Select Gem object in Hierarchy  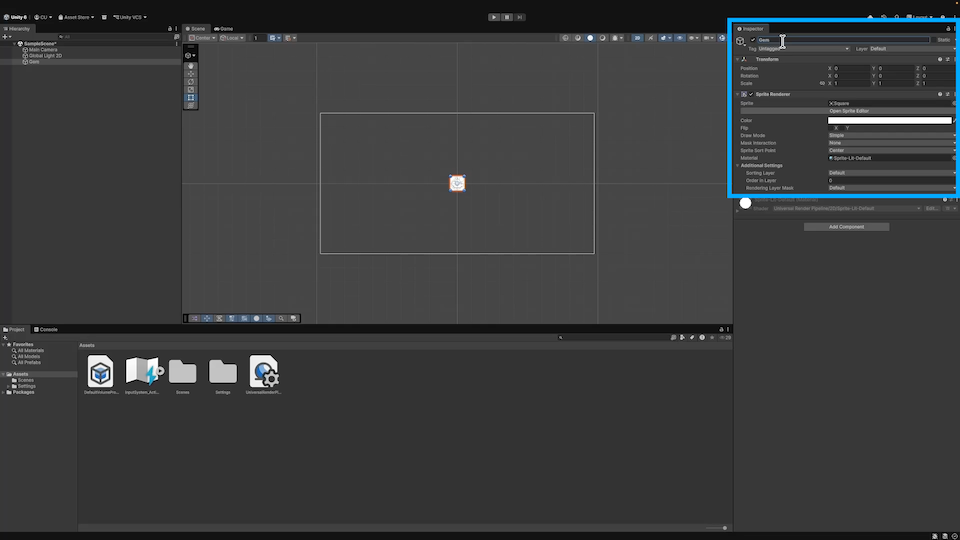(34, 62)
